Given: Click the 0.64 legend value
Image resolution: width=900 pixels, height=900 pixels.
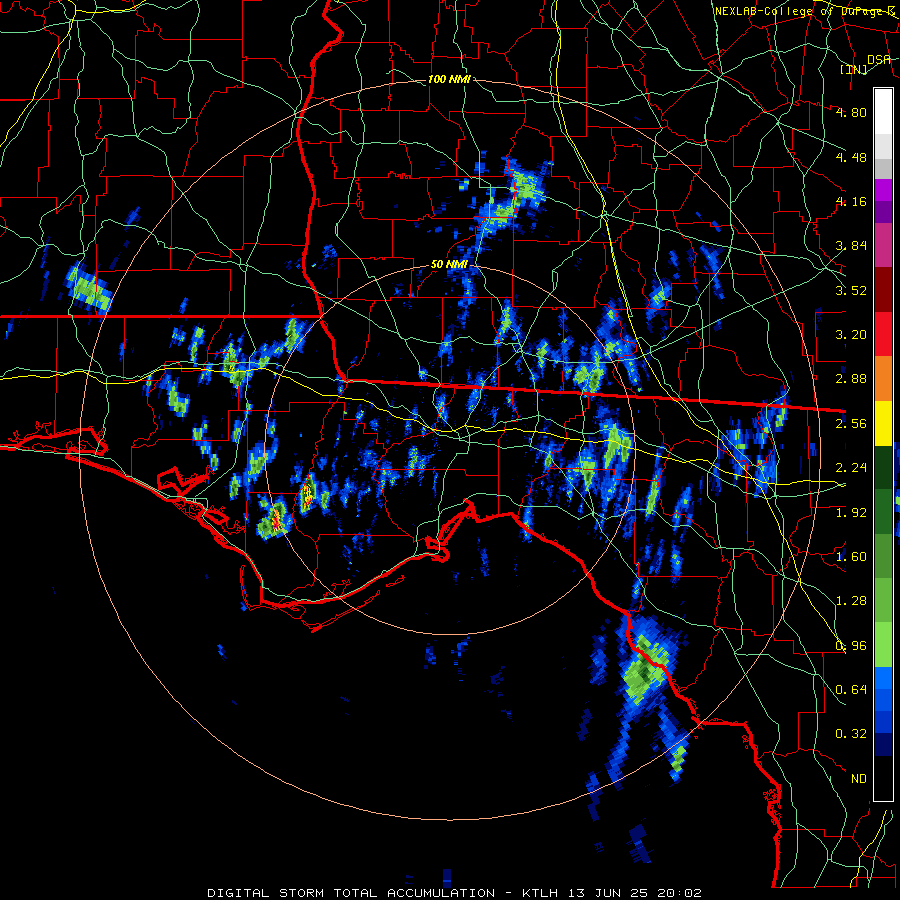Looking at the screenshot, I should click(851, 690).
